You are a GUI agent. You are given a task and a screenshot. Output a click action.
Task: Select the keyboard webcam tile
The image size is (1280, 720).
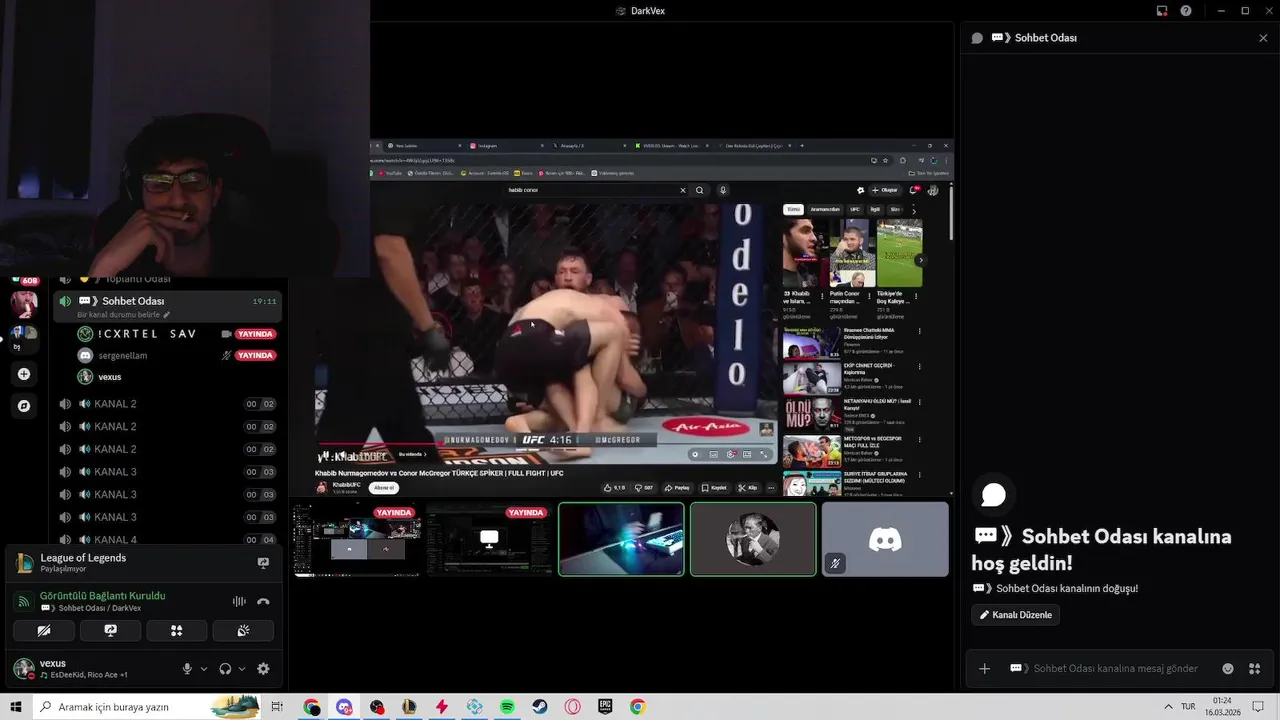pyautogui.click(x=621, y=539)
